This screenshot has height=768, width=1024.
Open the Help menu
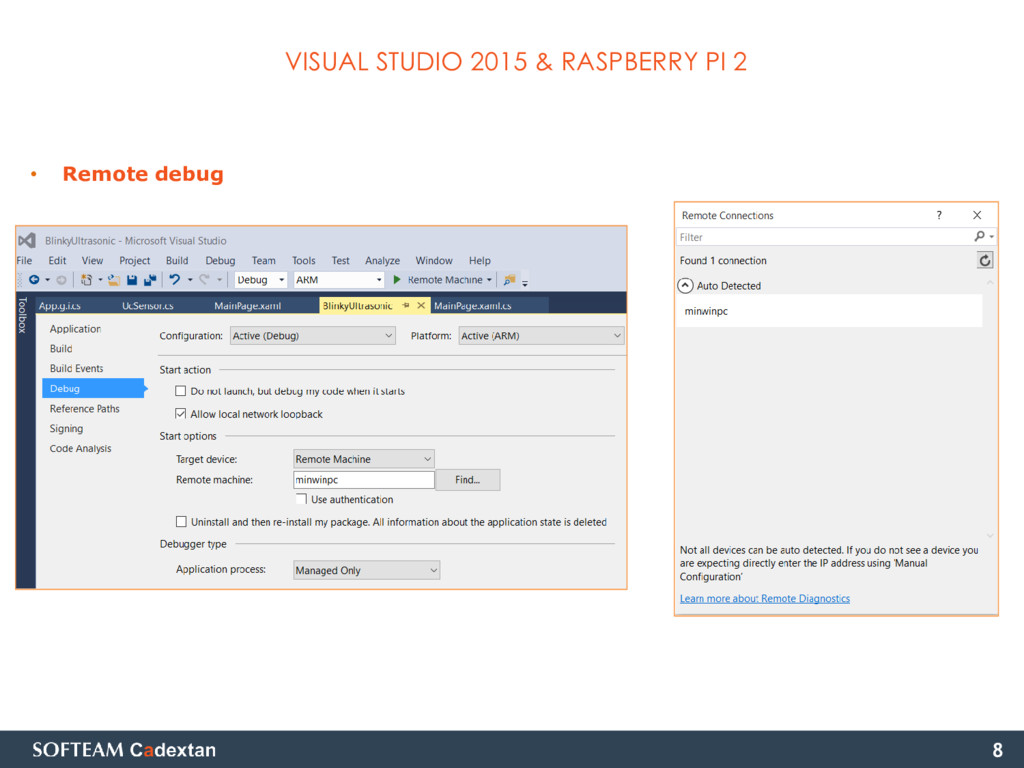click(x=479, y=261)
